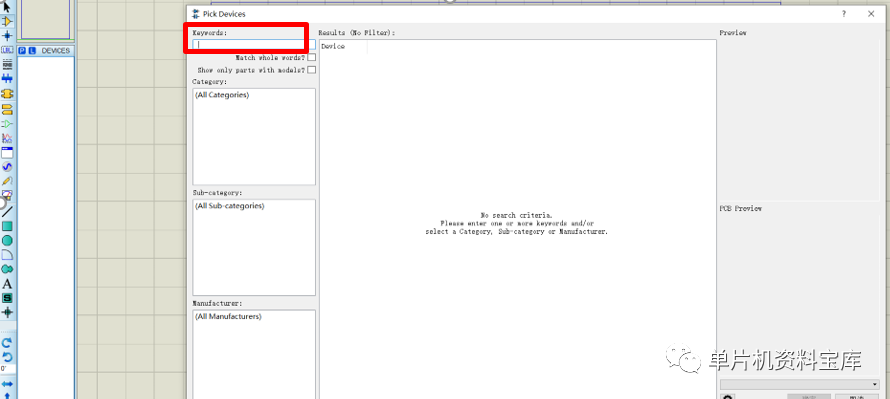The image size is (890, 399).
Task: Click the Pick Devices help question mark
Action: pos(844,14)
